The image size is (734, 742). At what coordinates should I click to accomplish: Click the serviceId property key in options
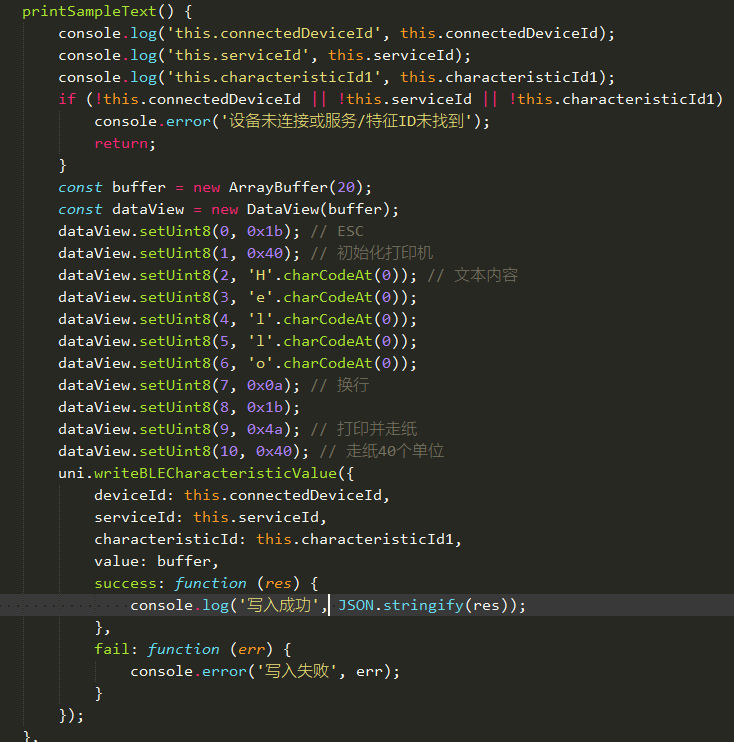pyautogui.click(x=134, y=517)
